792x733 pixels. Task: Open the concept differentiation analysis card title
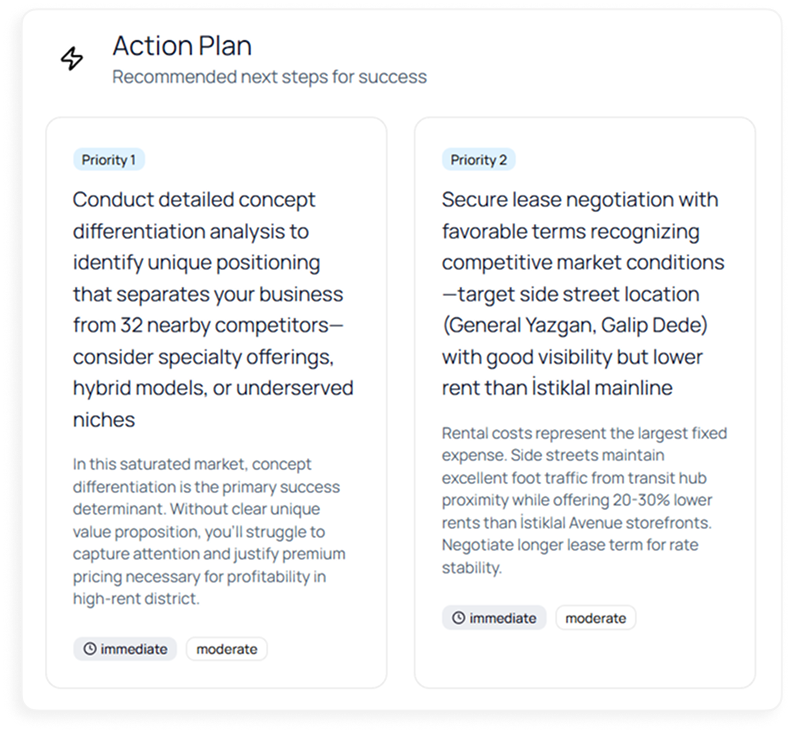point(213,309)
